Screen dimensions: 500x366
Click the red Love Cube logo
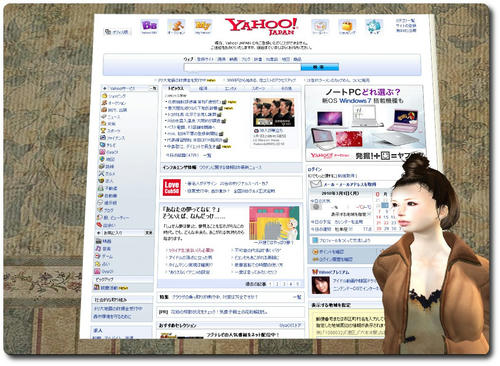tap(172, 187)
